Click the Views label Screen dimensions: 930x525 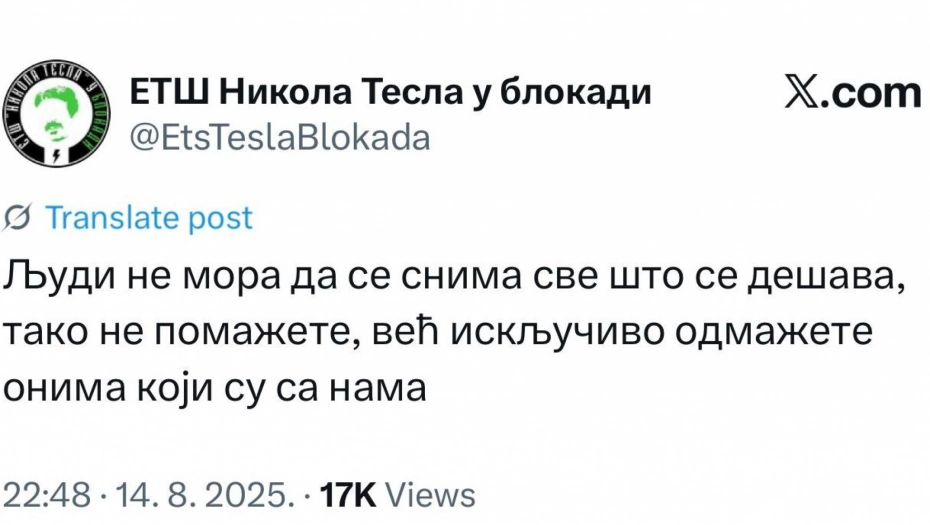[x=430, y=494]
